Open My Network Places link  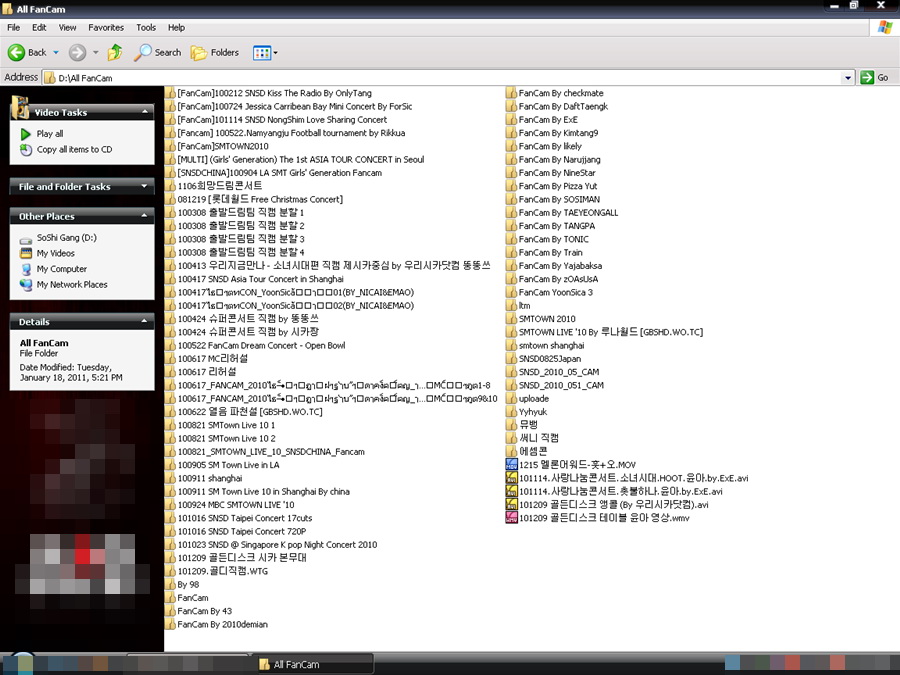tap(72, 284)
